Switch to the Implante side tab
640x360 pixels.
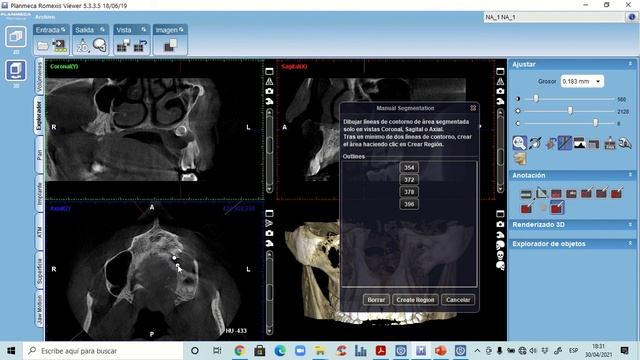click(39, 193)
